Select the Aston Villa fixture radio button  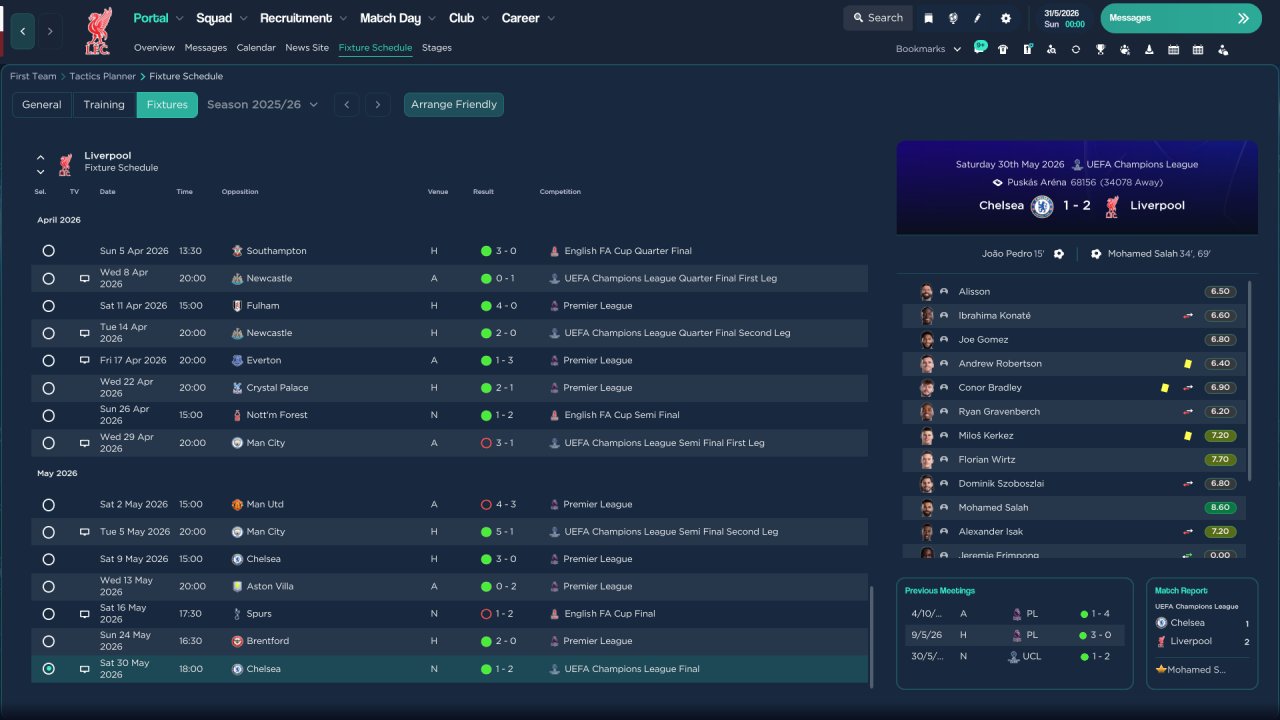click(48, 587)
